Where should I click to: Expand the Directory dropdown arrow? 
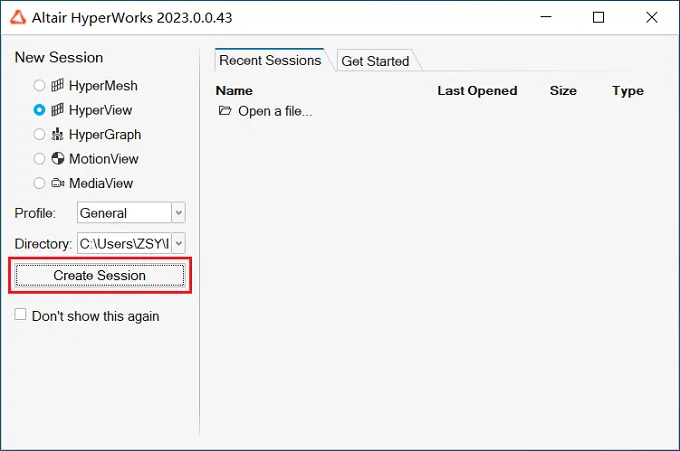(x=178, y=243)
